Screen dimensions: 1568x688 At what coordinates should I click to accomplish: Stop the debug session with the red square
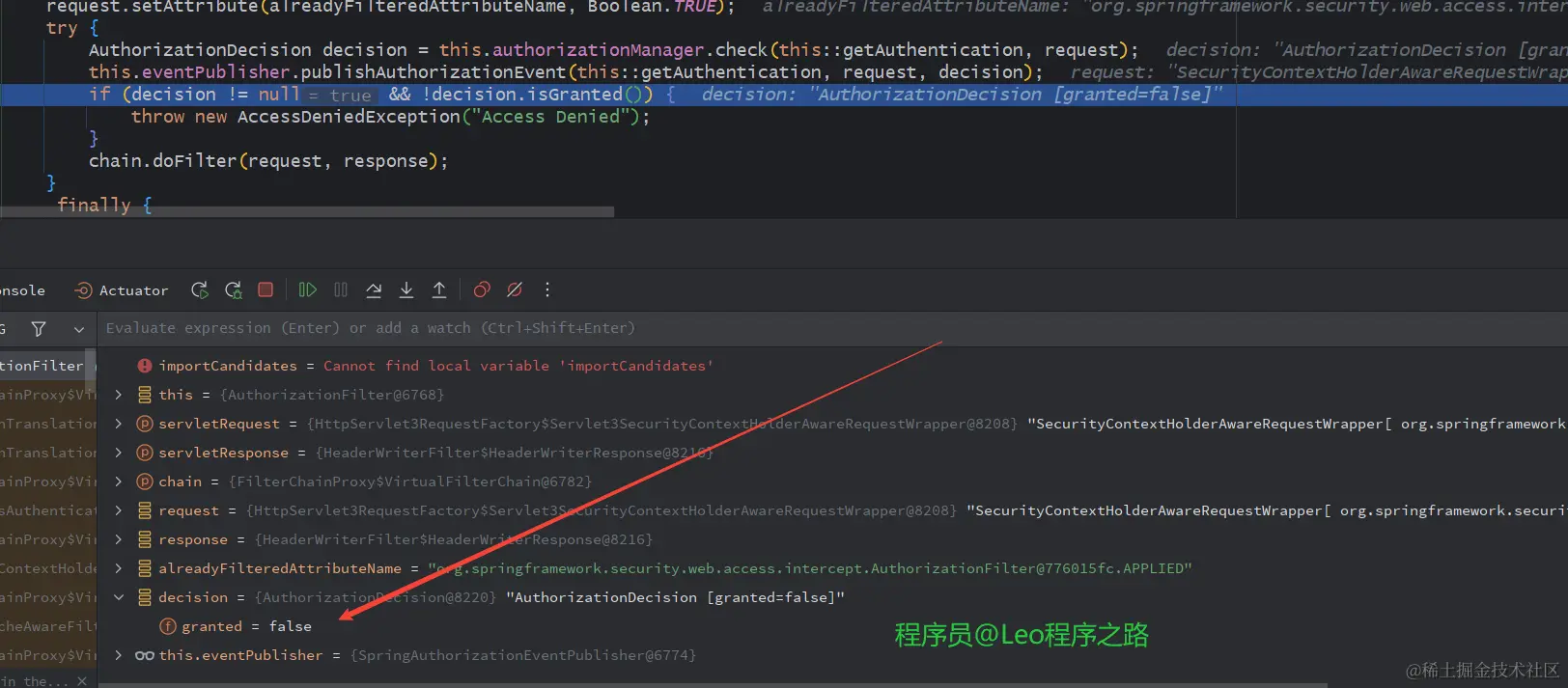[x=266, y=289]
